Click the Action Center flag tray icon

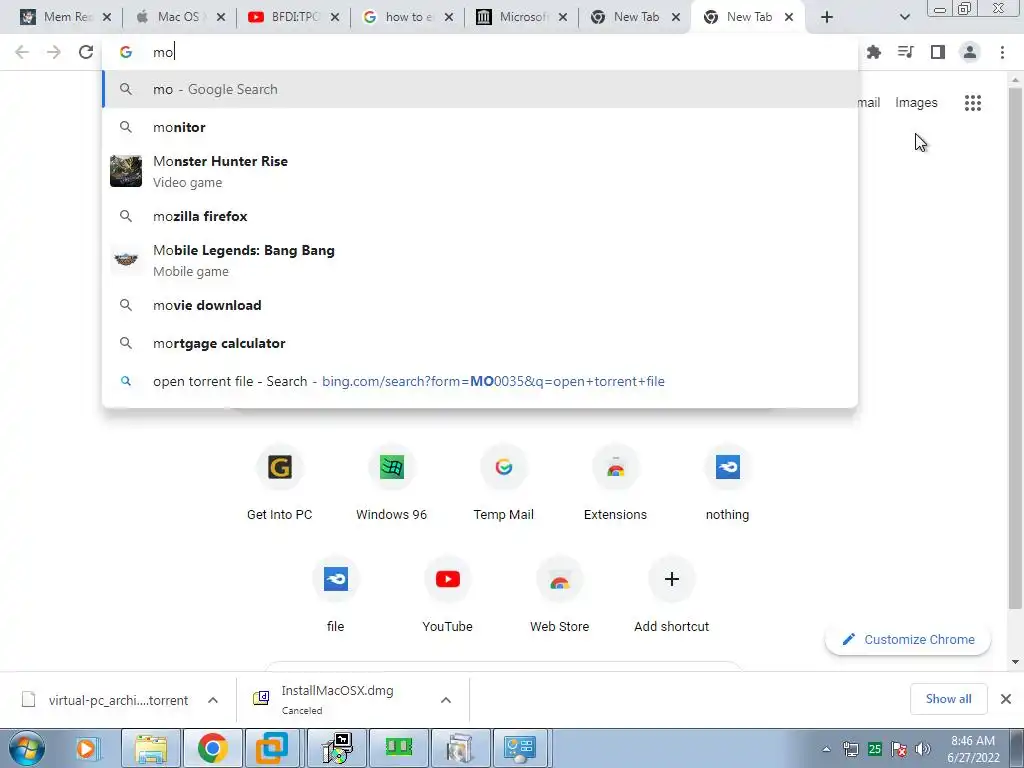click(899, 749)
